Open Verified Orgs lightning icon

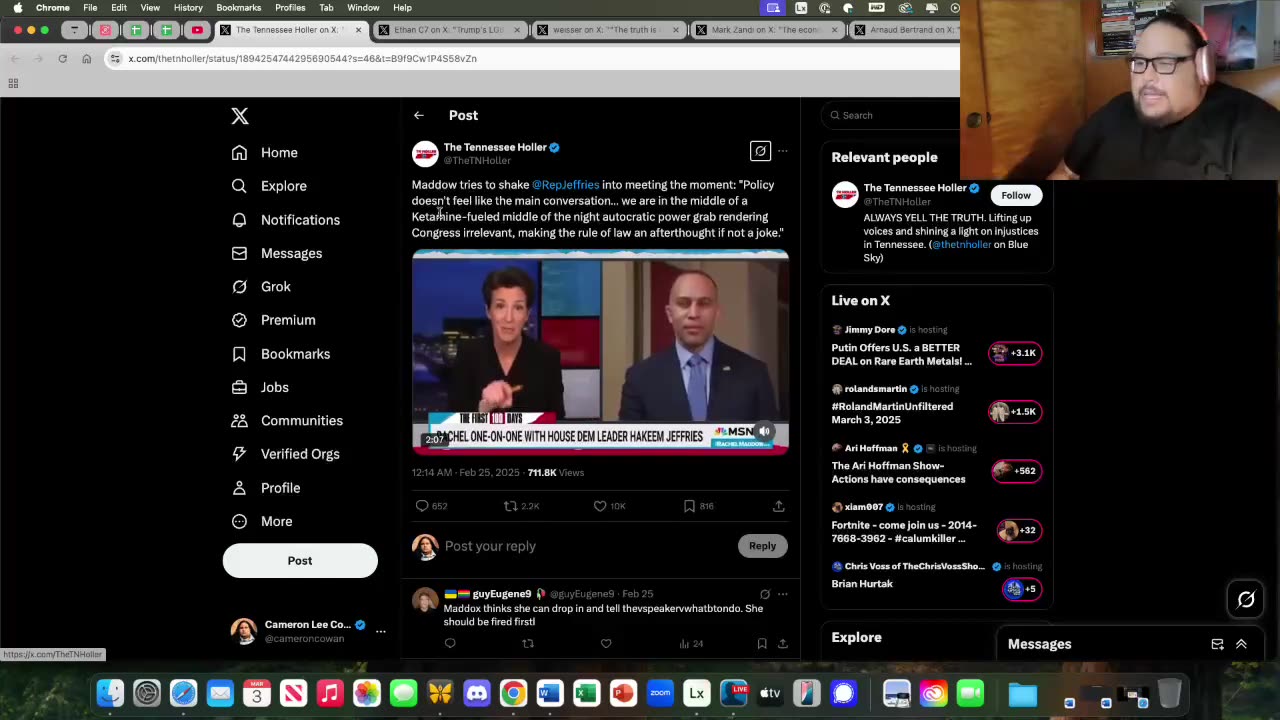pos(239,454)
